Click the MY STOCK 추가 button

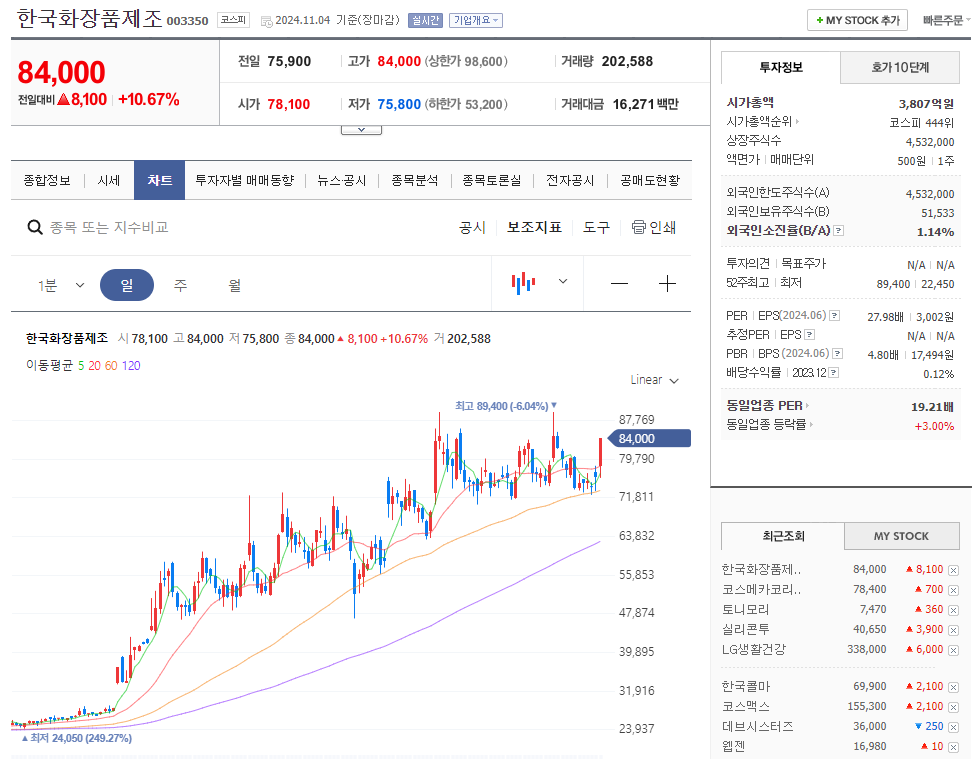point(857,21)
